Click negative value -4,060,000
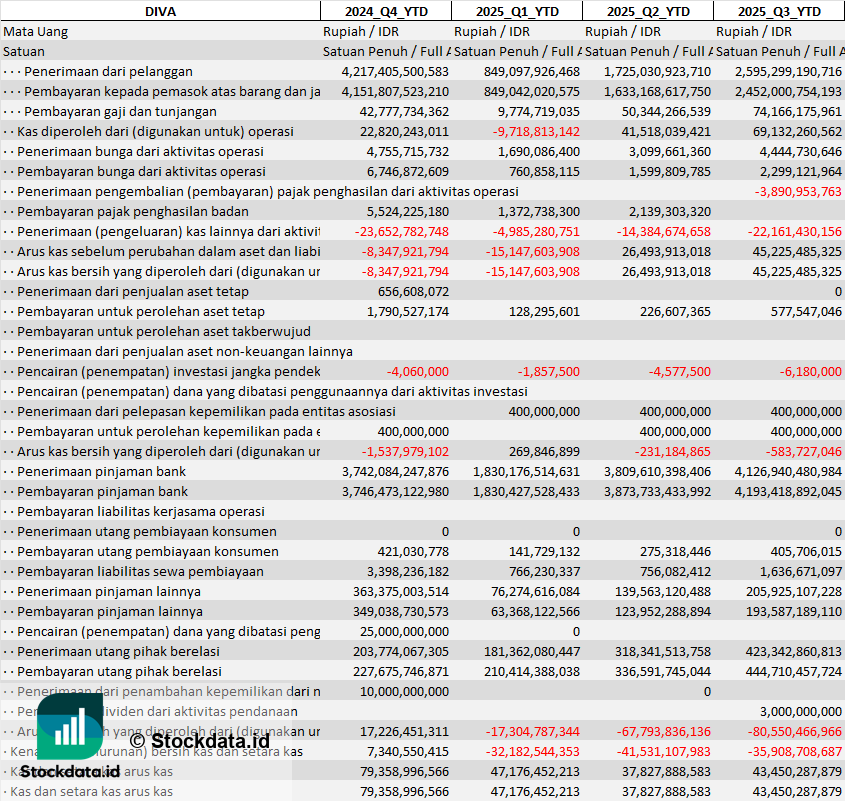Screen dimensions: 845x801 point(418,371)
